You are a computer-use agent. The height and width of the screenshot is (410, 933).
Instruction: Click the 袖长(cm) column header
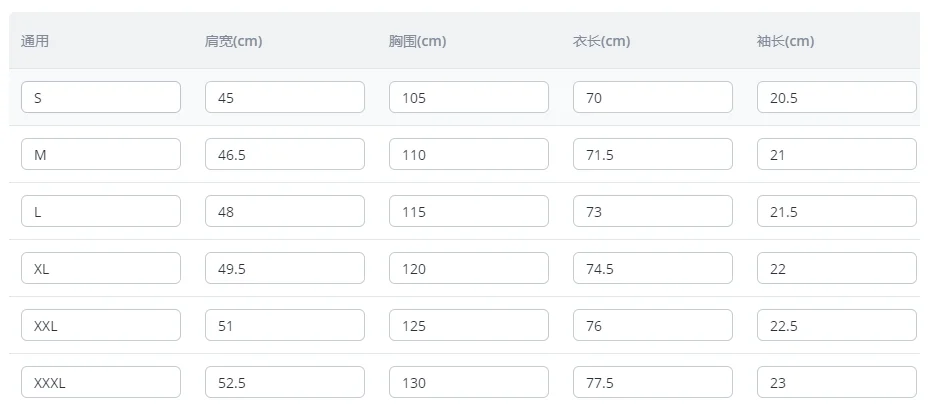click(x=785, y=41)
